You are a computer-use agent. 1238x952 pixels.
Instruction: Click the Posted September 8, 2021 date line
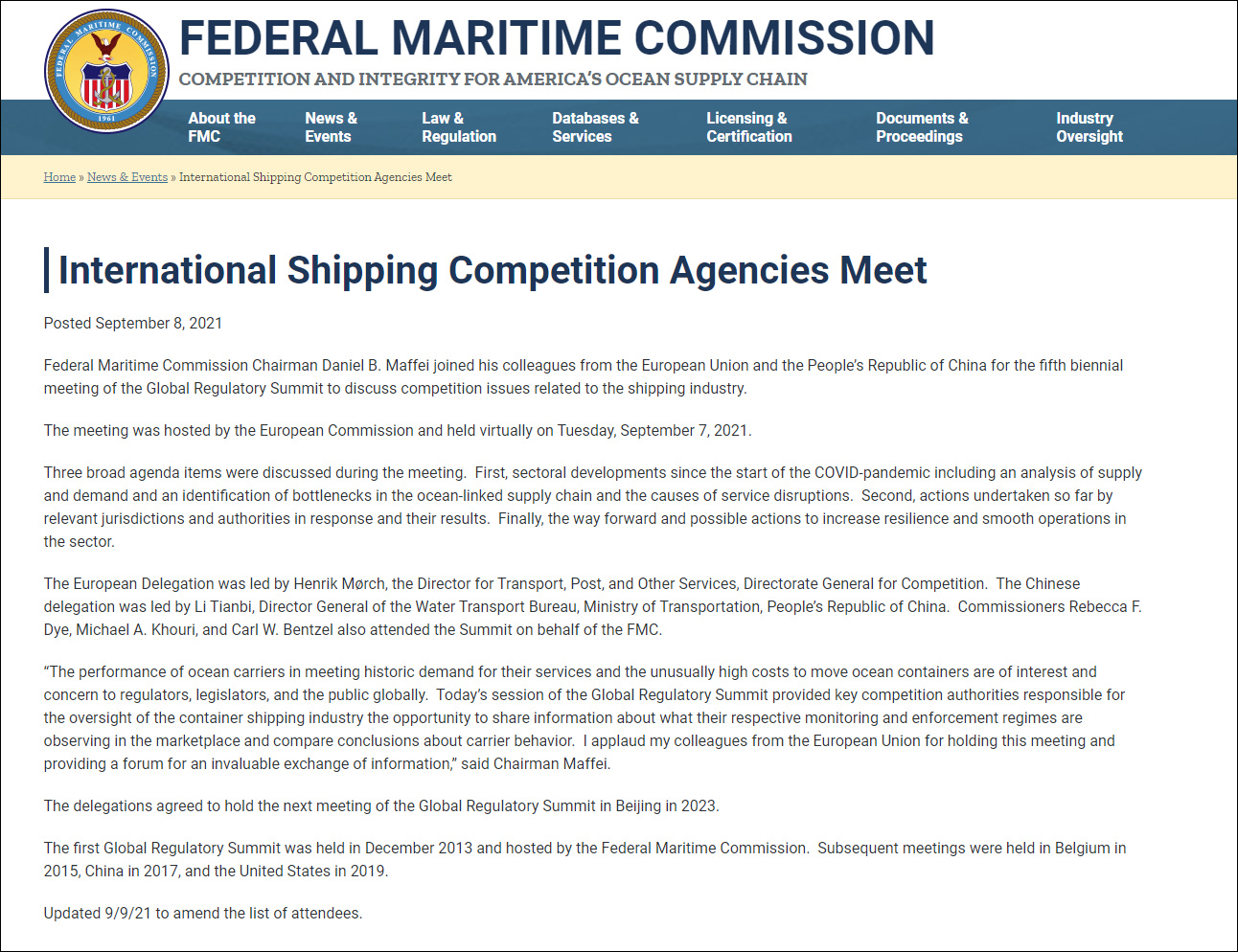coord(133,324)
